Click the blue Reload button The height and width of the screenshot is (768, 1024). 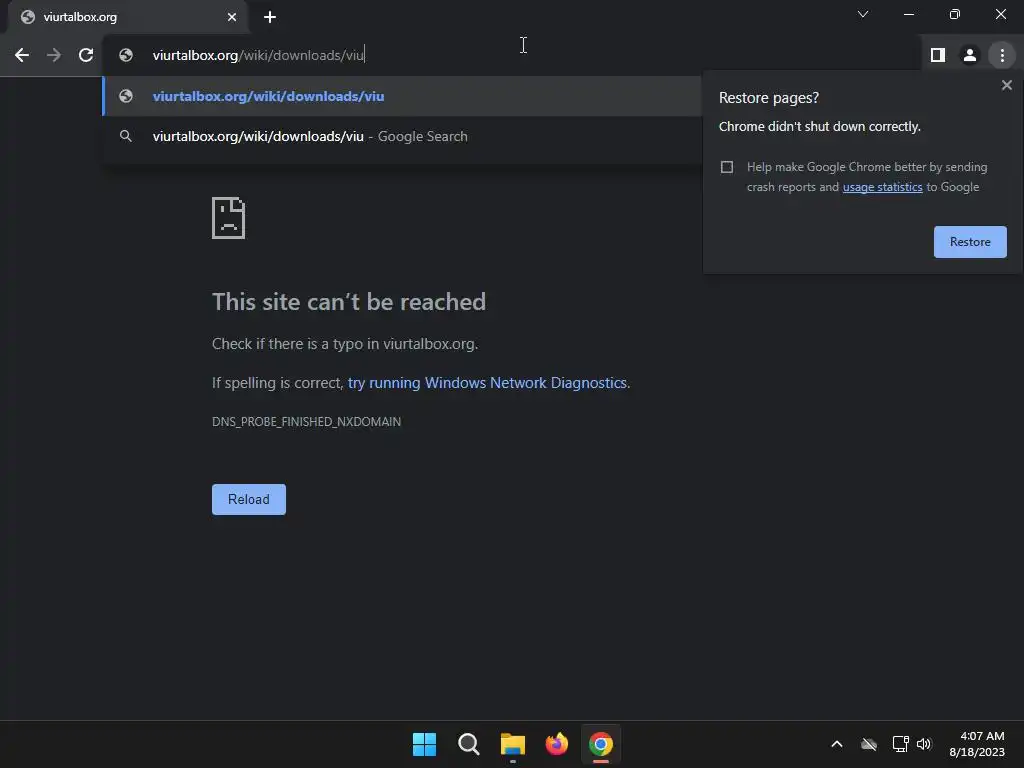[249, 499]
